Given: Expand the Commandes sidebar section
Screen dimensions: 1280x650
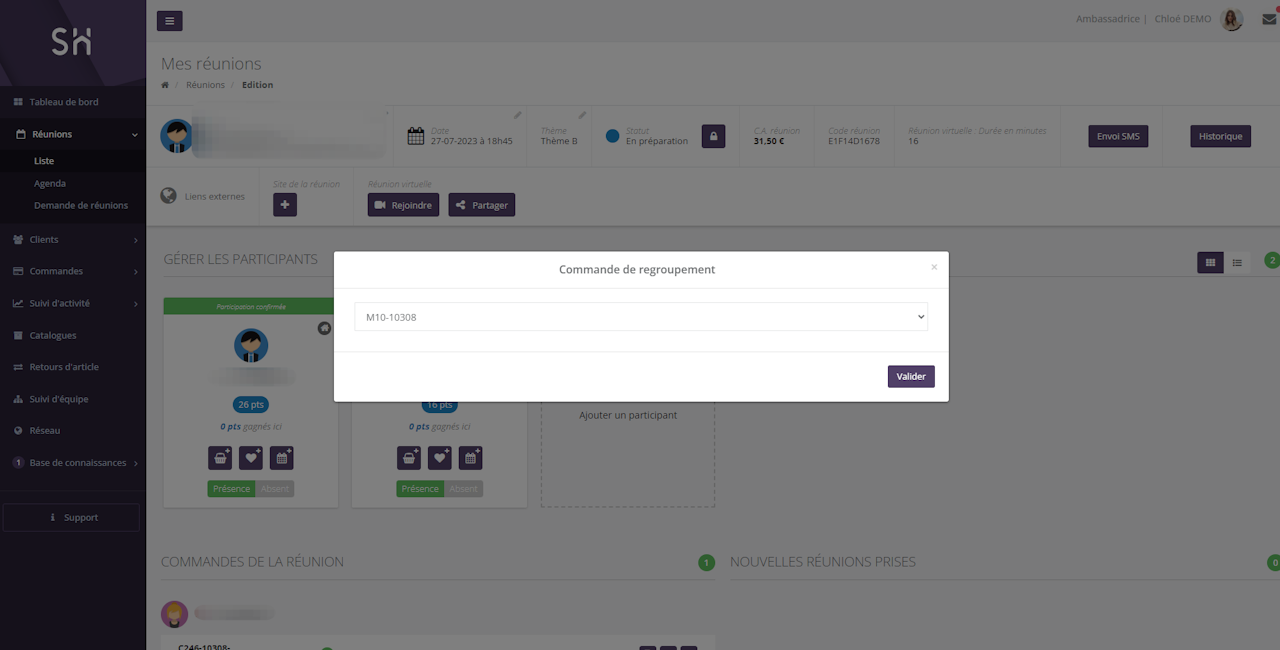Looking at the screenshot, I should [73, 271].
